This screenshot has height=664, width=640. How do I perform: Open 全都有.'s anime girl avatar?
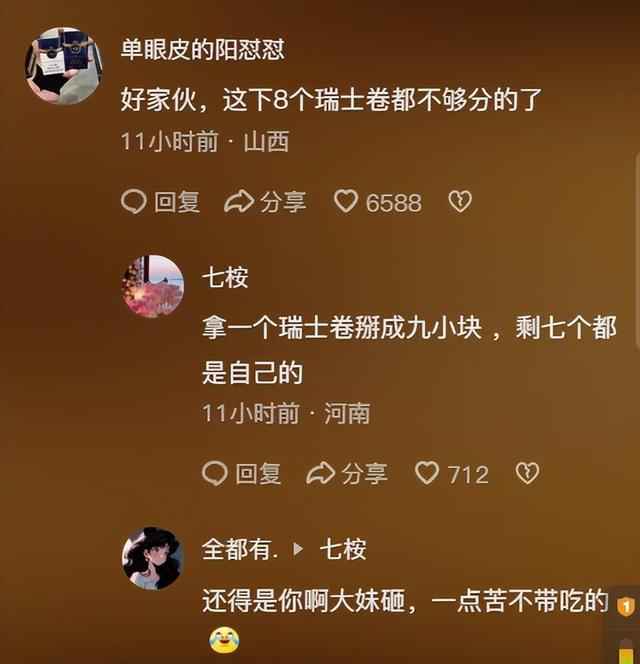point(153,558)
